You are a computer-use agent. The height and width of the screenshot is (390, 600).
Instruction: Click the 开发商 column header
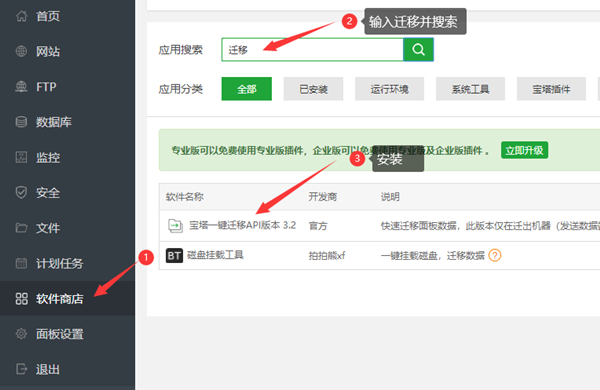coord(323,197)
